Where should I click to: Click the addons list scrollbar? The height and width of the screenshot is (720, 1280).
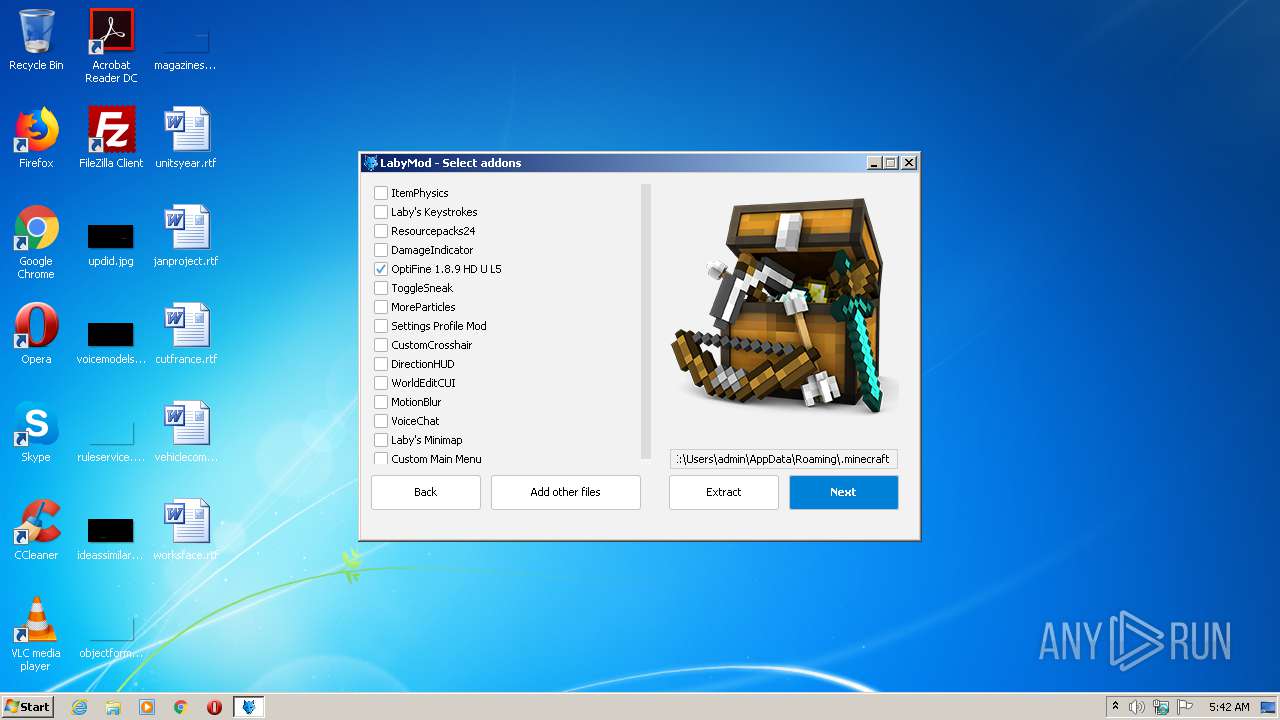[646, 320]
